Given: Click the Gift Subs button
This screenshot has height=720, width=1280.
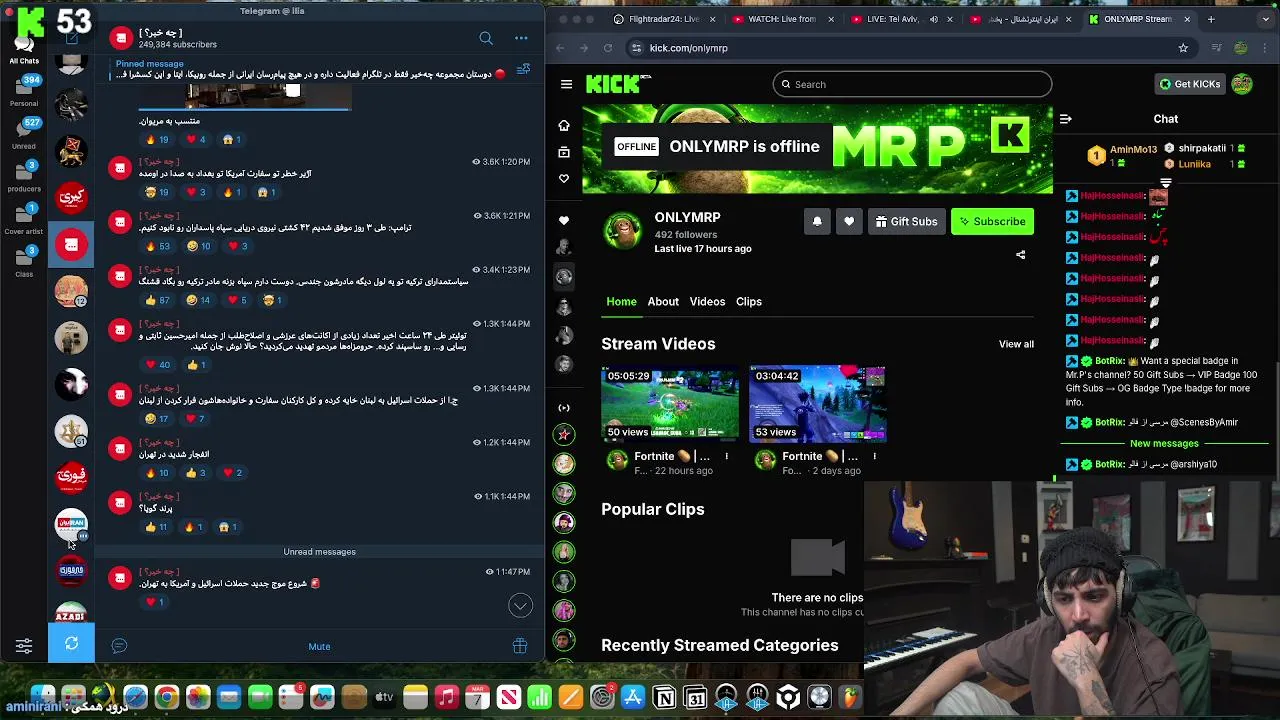Looking at the screenshot, I should (906, 222).
